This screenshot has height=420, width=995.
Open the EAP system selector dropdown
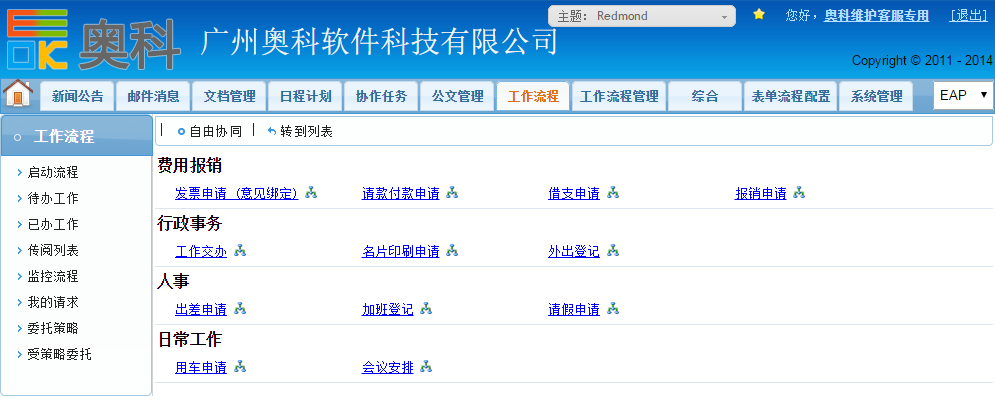tap(963, 95)
